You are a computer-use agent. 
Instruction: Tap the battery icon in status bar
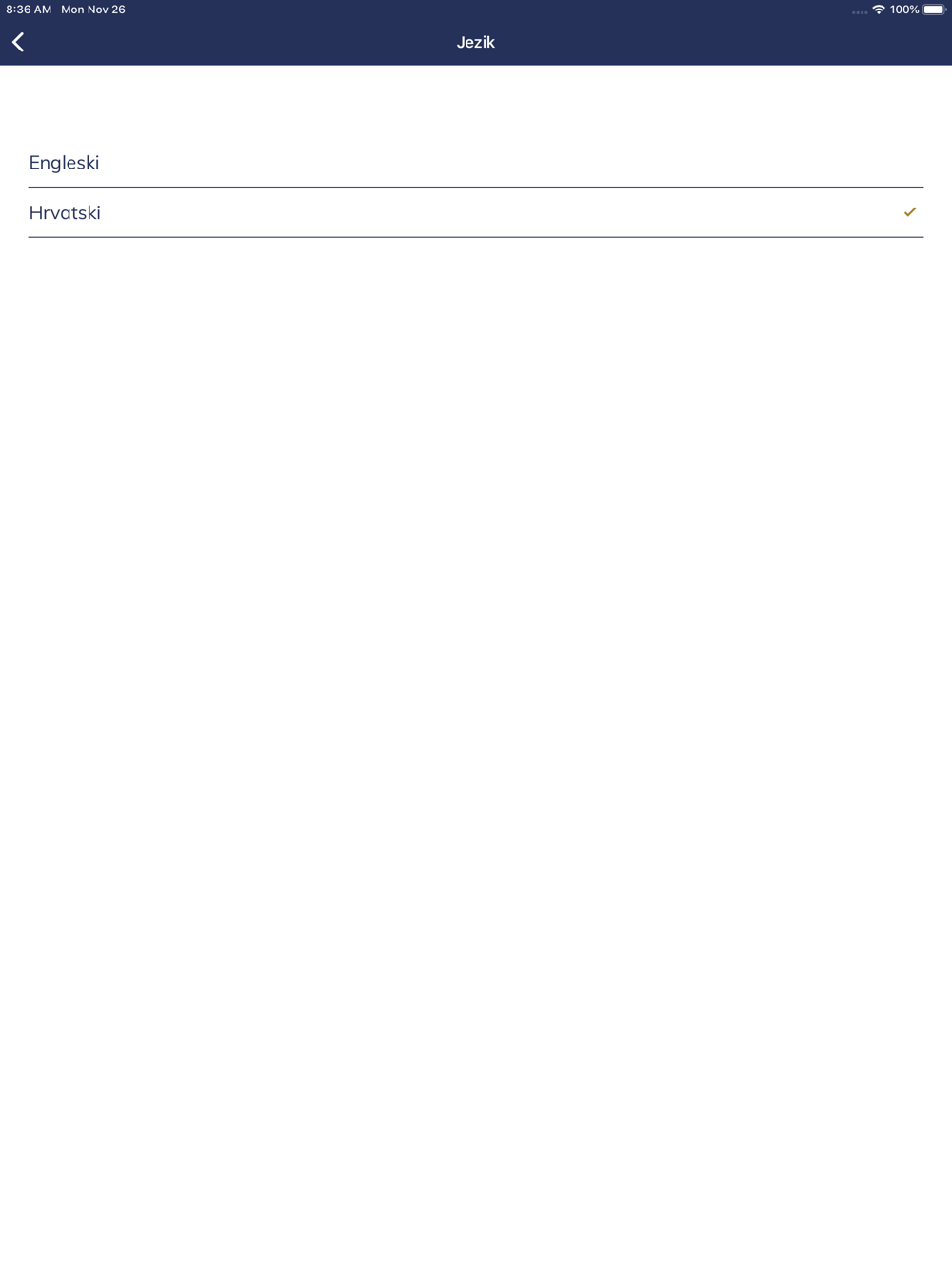pos(935,10)
